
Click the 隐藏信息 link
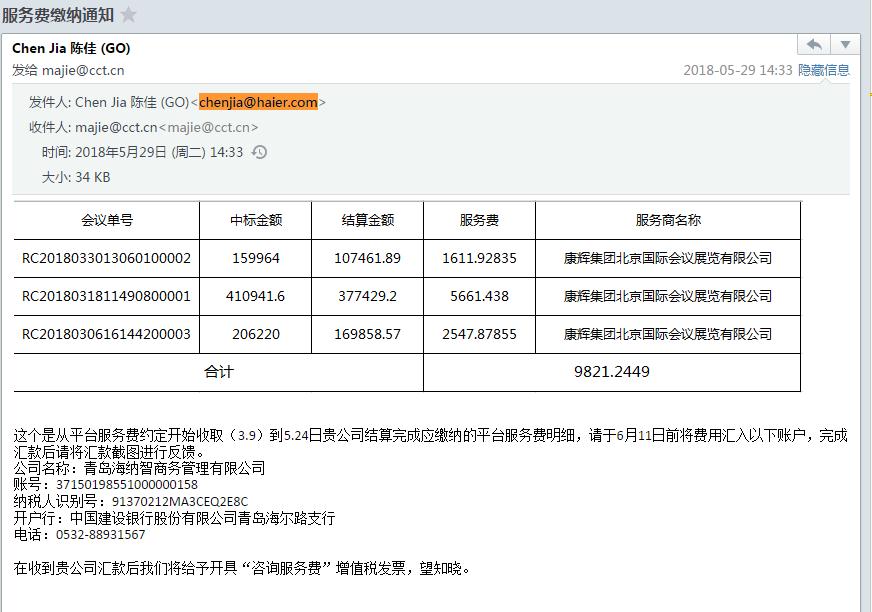pyautogui.click(x=823, y=70)
